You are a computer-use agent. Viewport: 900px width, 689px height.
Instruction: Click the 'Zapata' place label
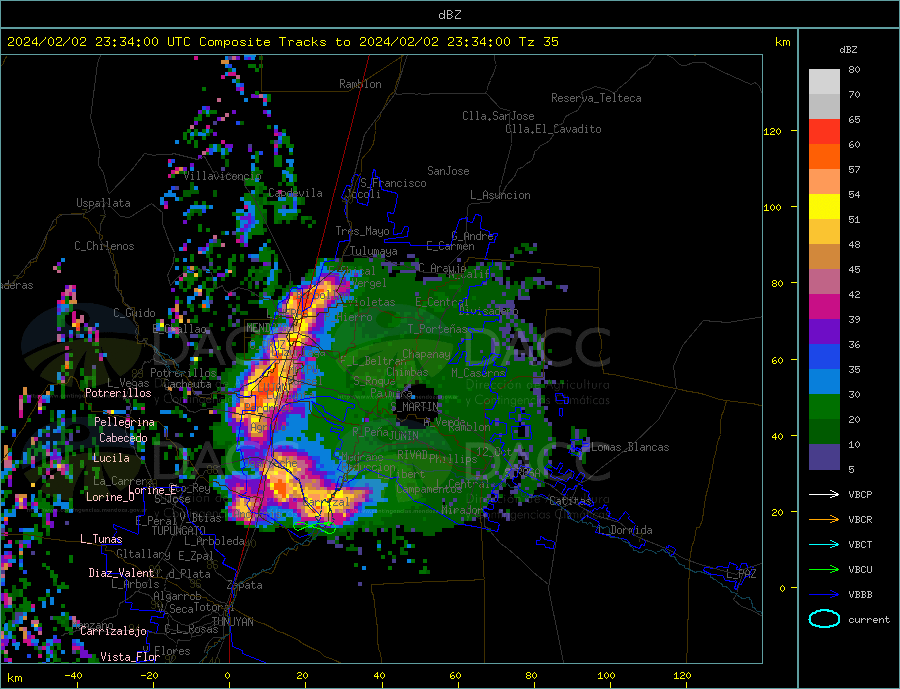click(245, 586)
